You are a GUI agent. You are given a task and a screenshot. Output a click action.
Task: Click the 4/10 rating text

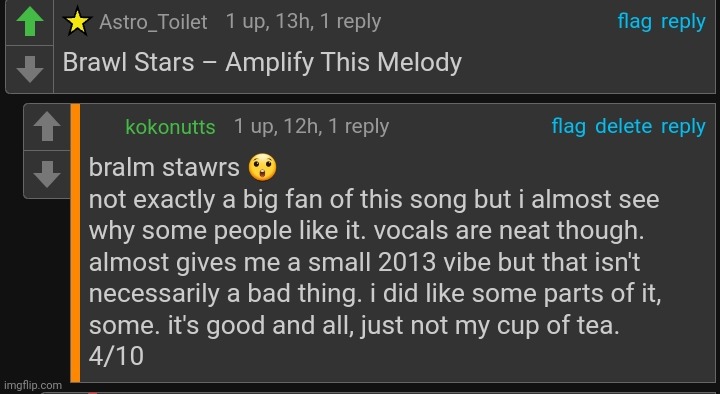[116, 356]
